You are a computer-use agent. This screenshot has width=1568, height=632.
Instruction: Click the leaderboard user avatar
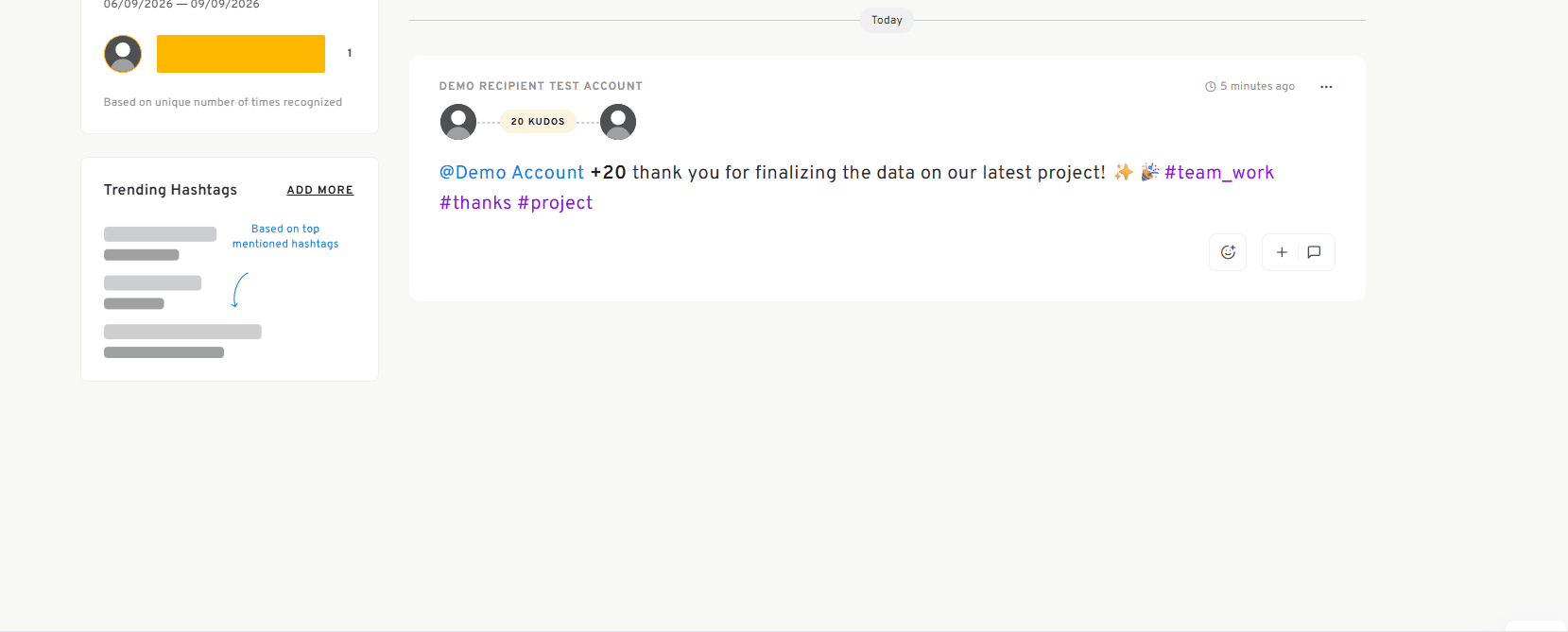(x=123, y=54)
